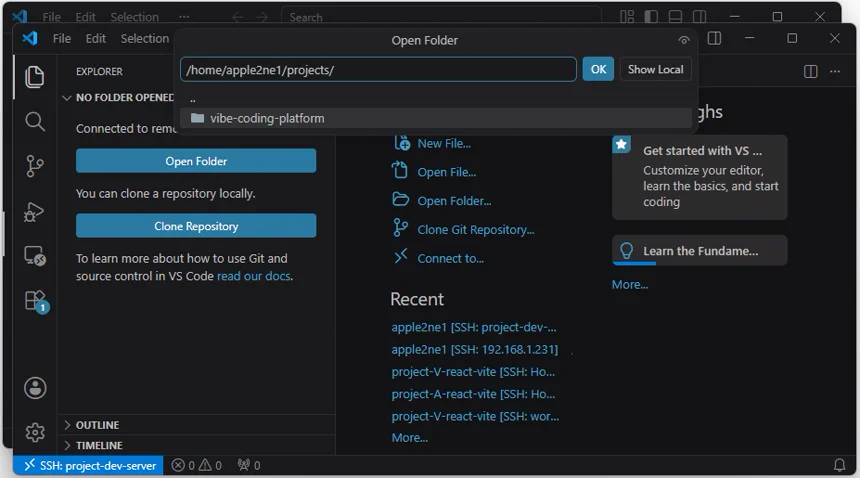Screen dimensions: 860x478
Task: Open the File menu in back window
Action: [52, 17]
